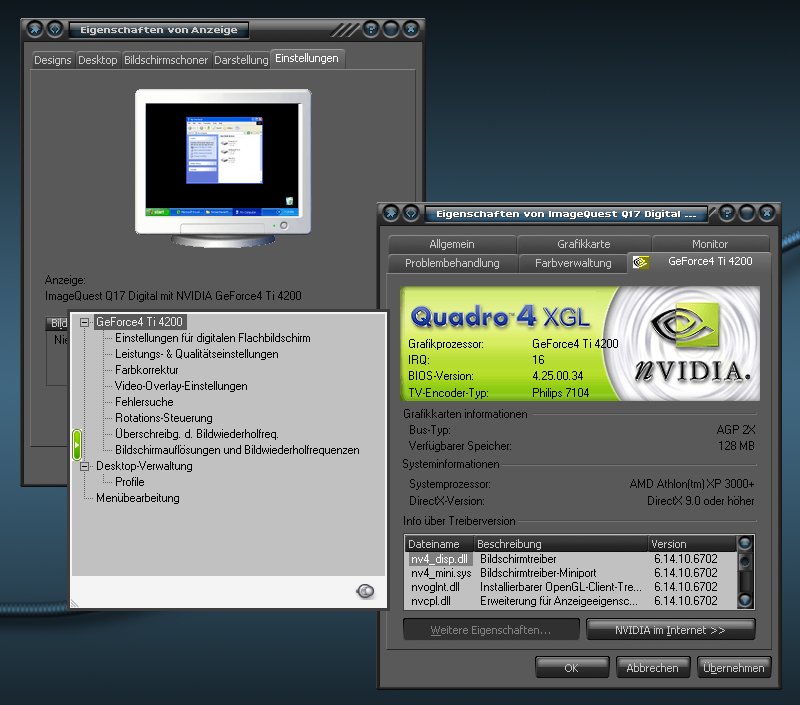This screenshot has height=705, width=800.
Task: Click the pin icon in the Anzeige window title bar
Action: point(35,29)
